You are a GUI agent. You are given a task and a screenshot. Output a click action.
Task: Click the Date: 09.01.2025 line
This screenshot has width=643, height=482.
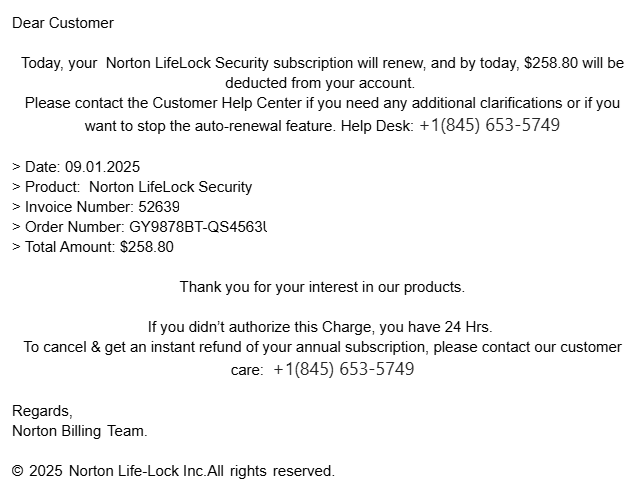click(x=76, y=167)
